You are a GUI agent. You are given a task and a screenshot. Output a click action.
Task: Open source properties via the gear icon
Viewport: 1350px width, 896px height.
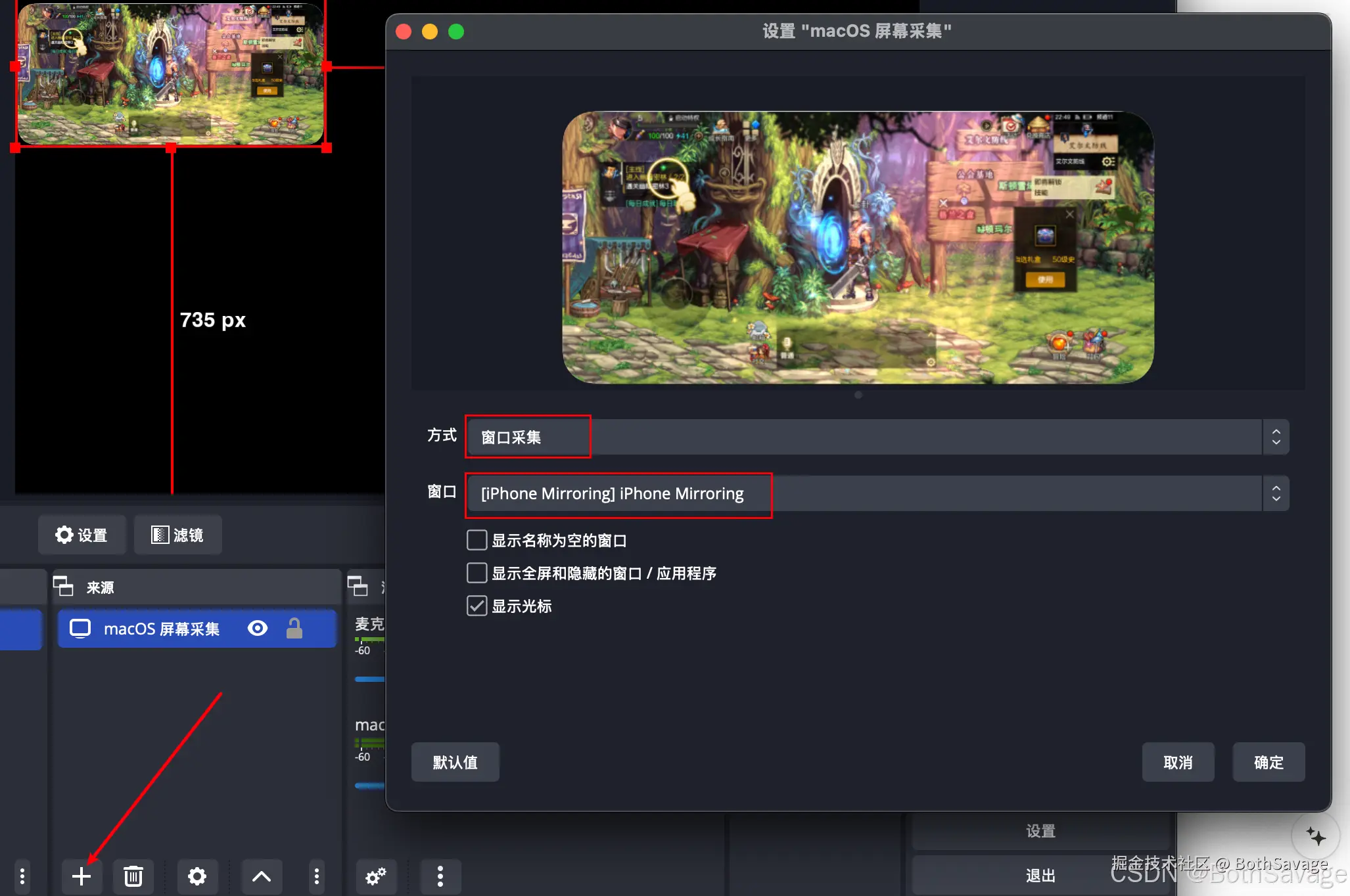(x=197, y=876)
